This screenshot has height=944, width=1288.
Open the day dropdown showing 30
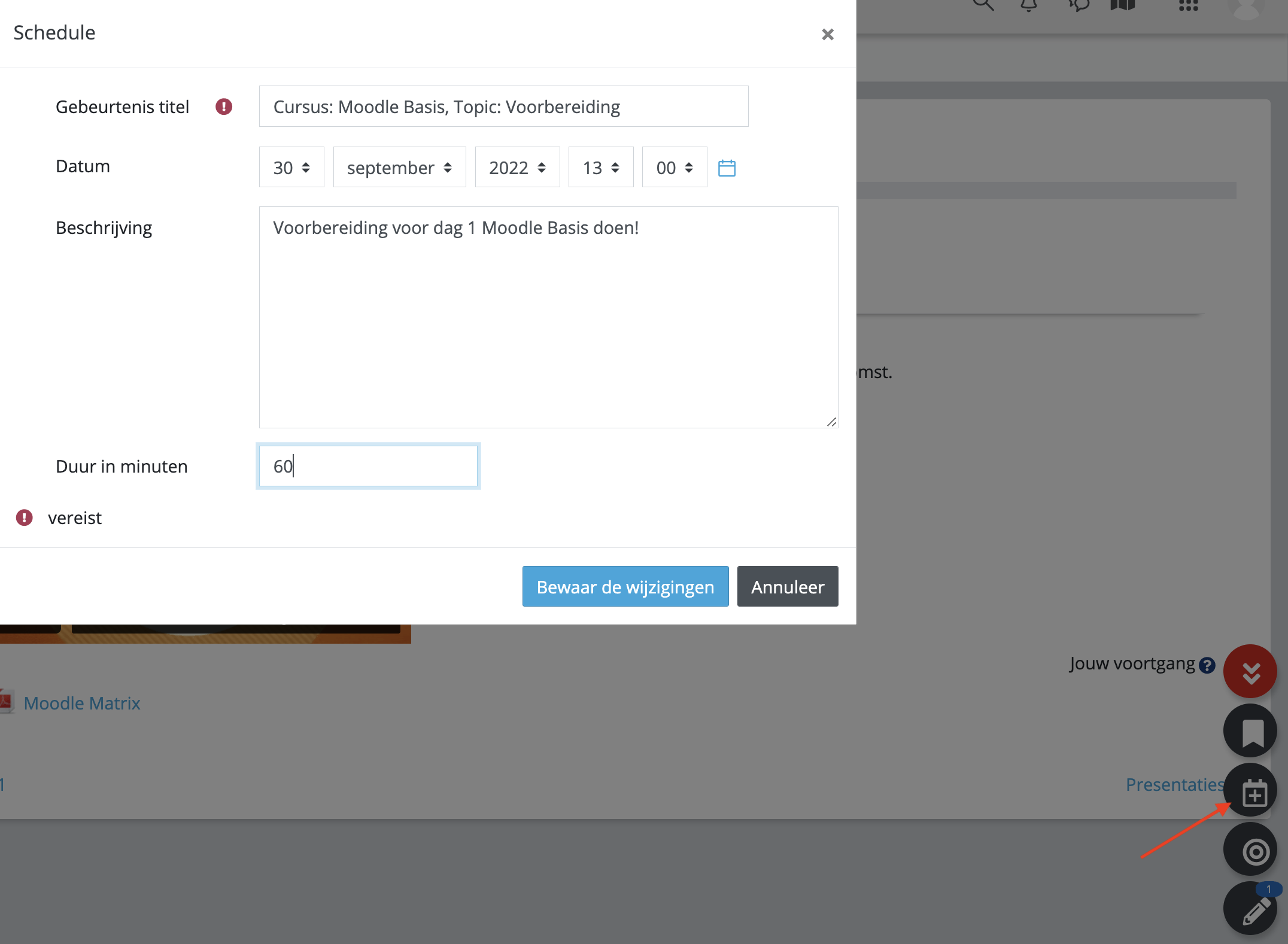[291, 168]
